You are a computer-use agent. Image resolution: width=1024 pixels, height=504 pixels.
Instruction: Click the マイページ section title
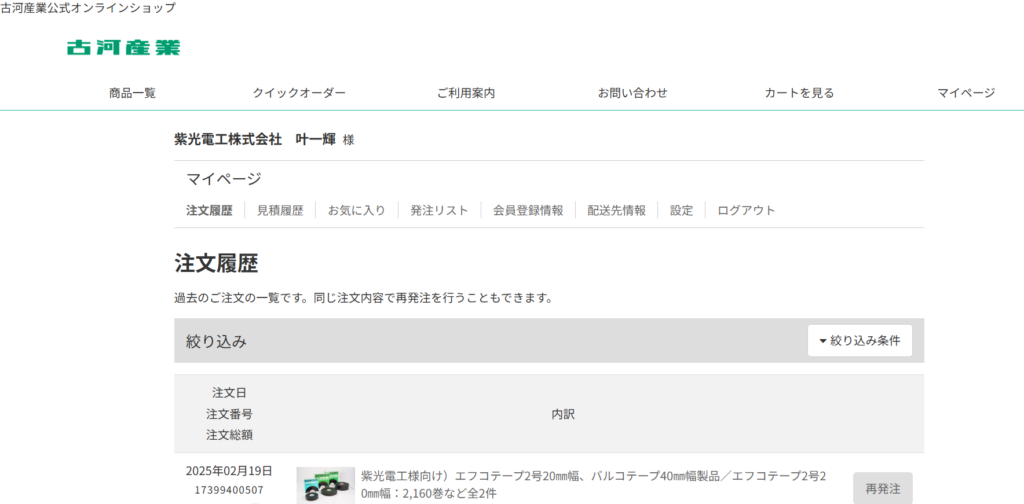(x=224, y=179)
